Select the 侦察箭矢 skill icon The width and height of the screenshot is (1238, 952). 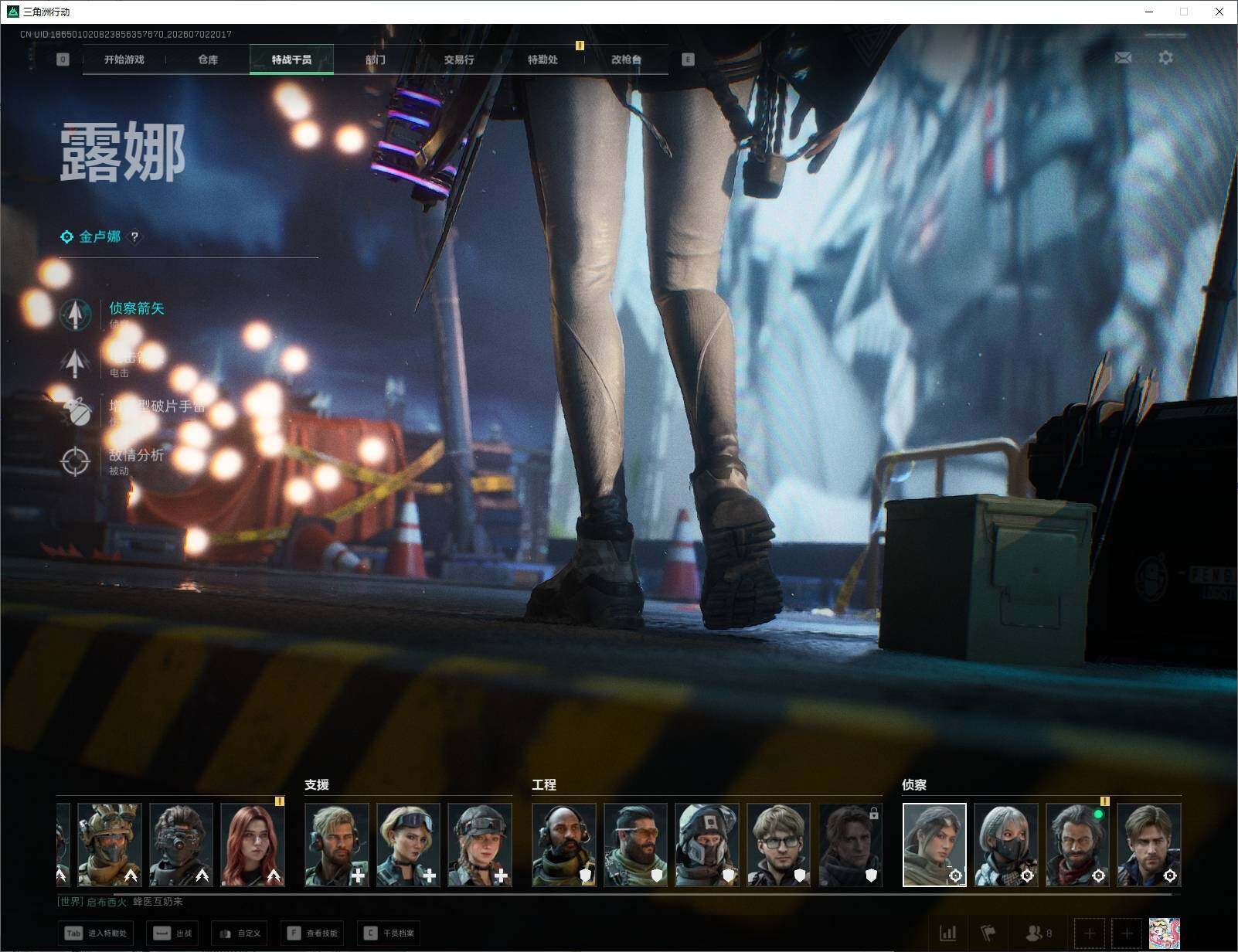75,314
